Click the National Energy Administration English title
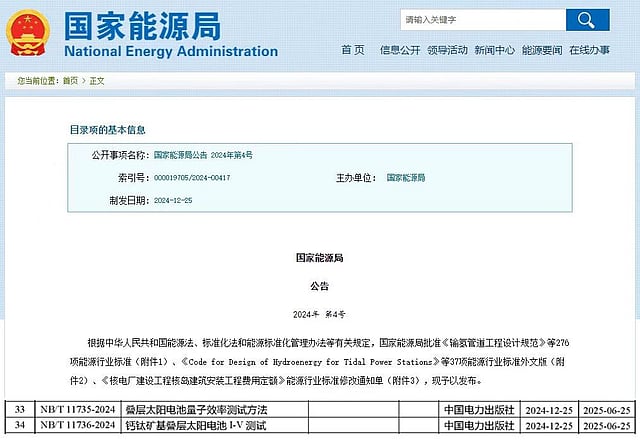Image resolution: width=640 pixels, height=441 pixels. coord(171,52)
